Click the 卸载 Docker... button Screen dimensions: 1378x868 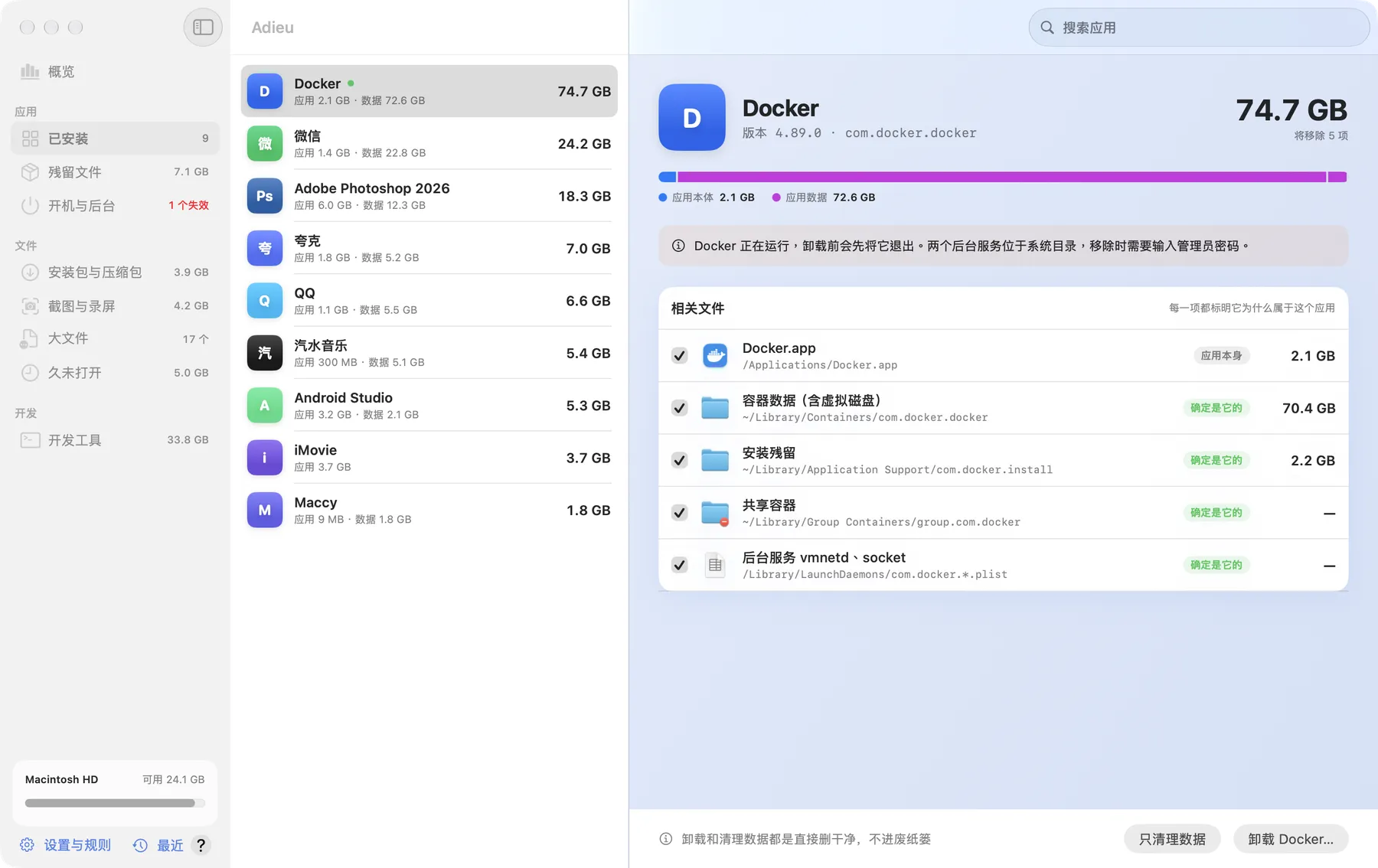coord(1291,839)
